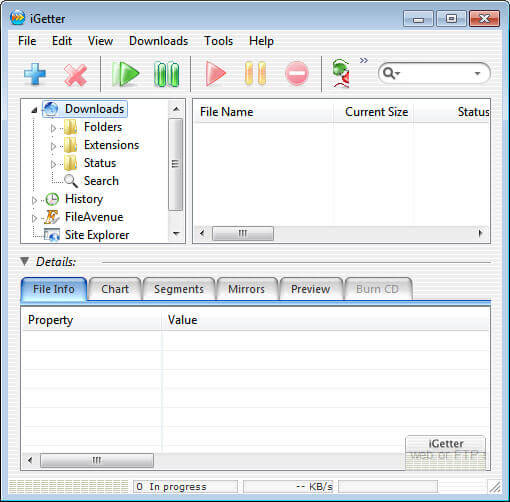The height and width of the screenshot is (502, 510).
Task: Click the red Resume download play icon
Action: (x=215, y=73)
